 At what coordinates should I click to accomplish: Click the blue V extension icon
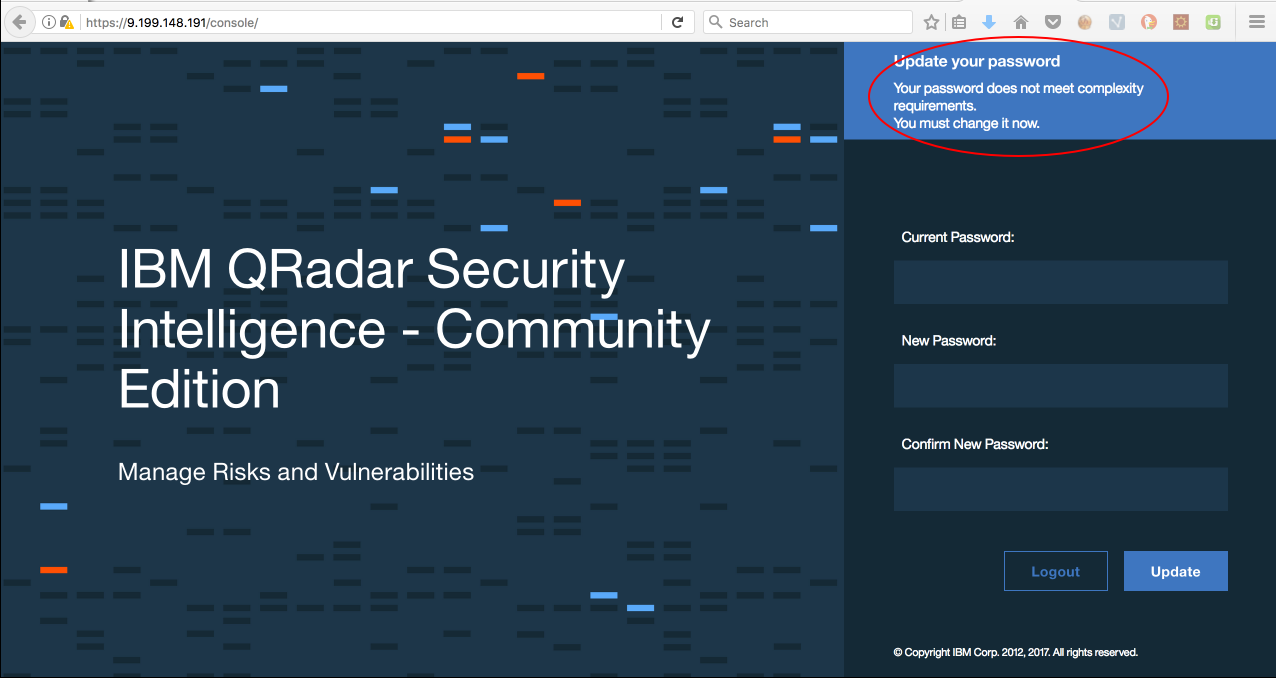click(1116, 21)
